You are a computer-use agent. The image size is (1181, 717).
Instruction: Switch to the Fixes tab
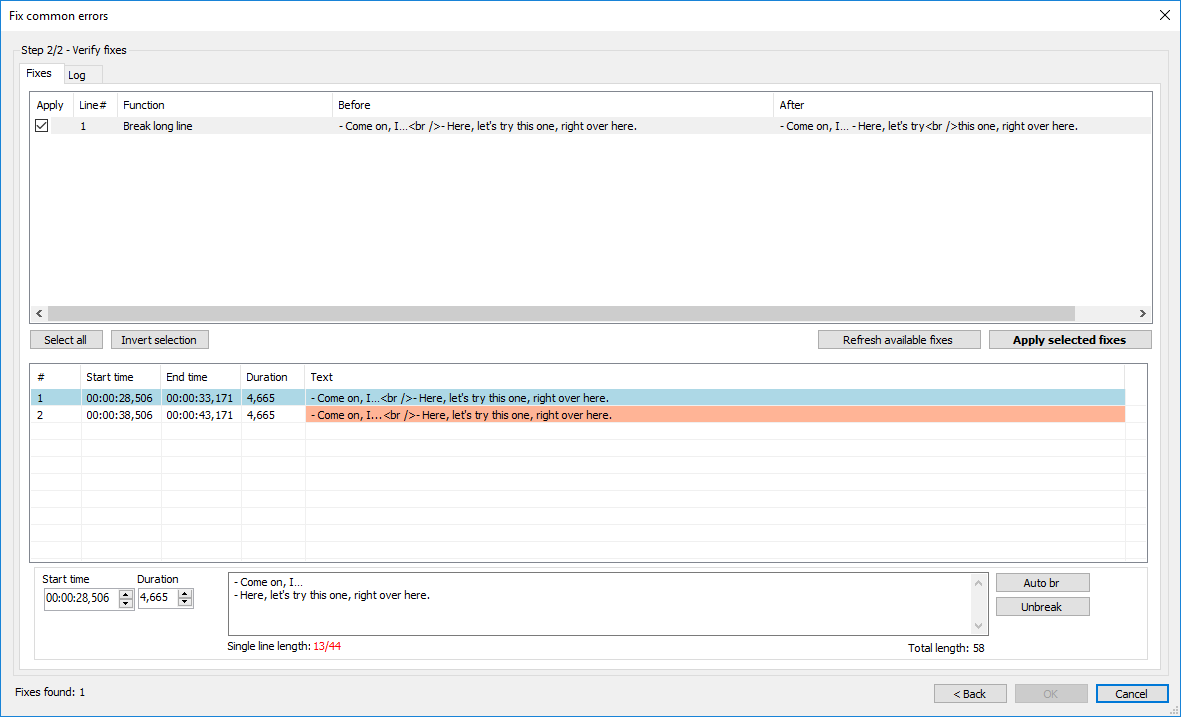(41, 73)
